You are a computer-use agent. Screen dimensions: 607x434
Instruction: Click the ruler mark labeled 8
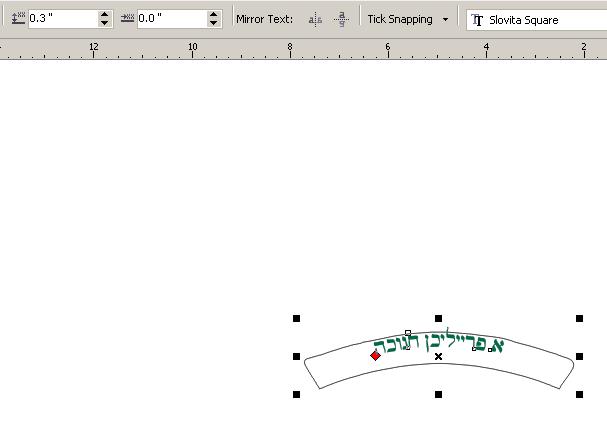[x=290, y=47]
